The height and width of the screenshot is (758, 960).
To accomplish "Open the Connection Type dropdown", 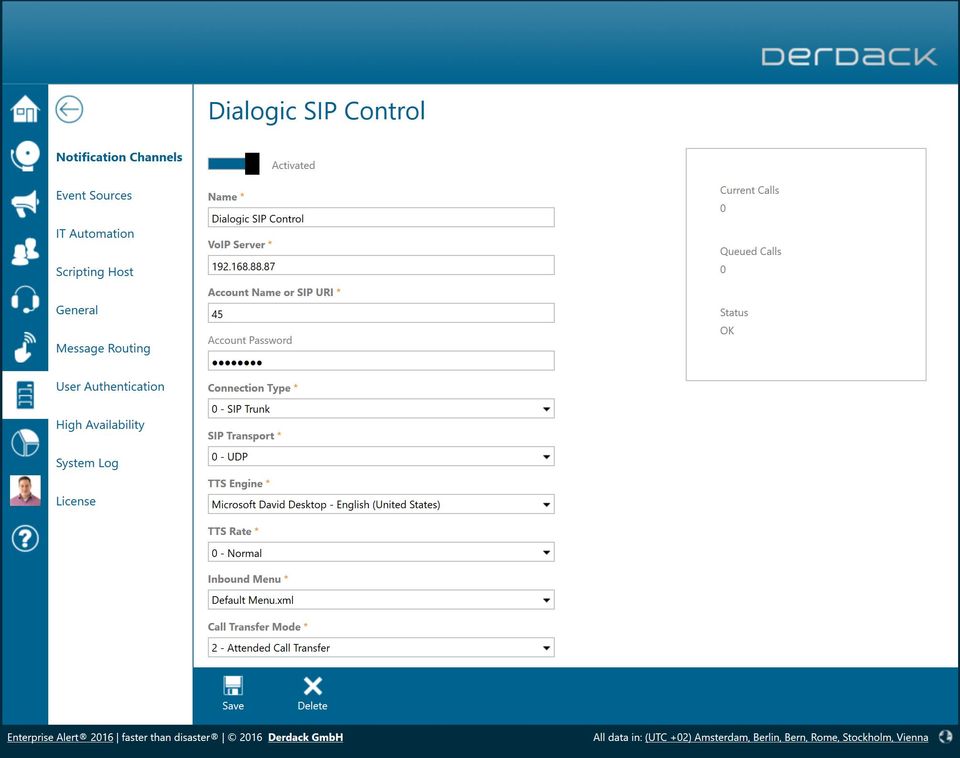I will 381,408.
